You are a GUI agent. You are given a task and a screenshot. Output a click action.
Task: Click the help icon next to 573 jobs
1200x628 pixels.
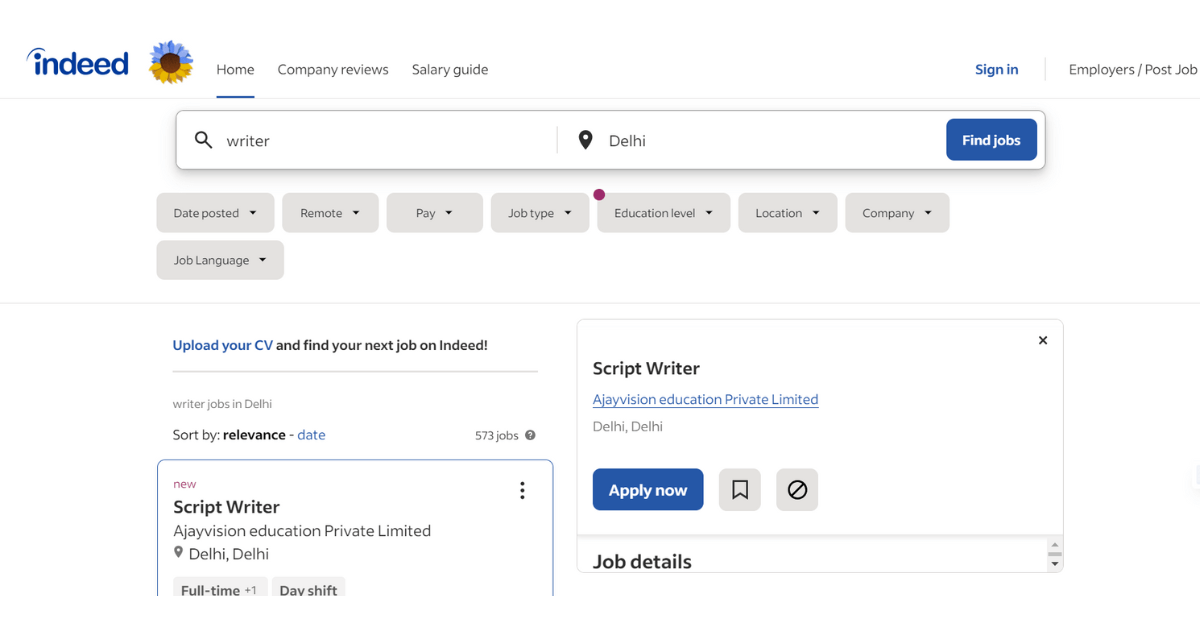[x=529, y=434]
